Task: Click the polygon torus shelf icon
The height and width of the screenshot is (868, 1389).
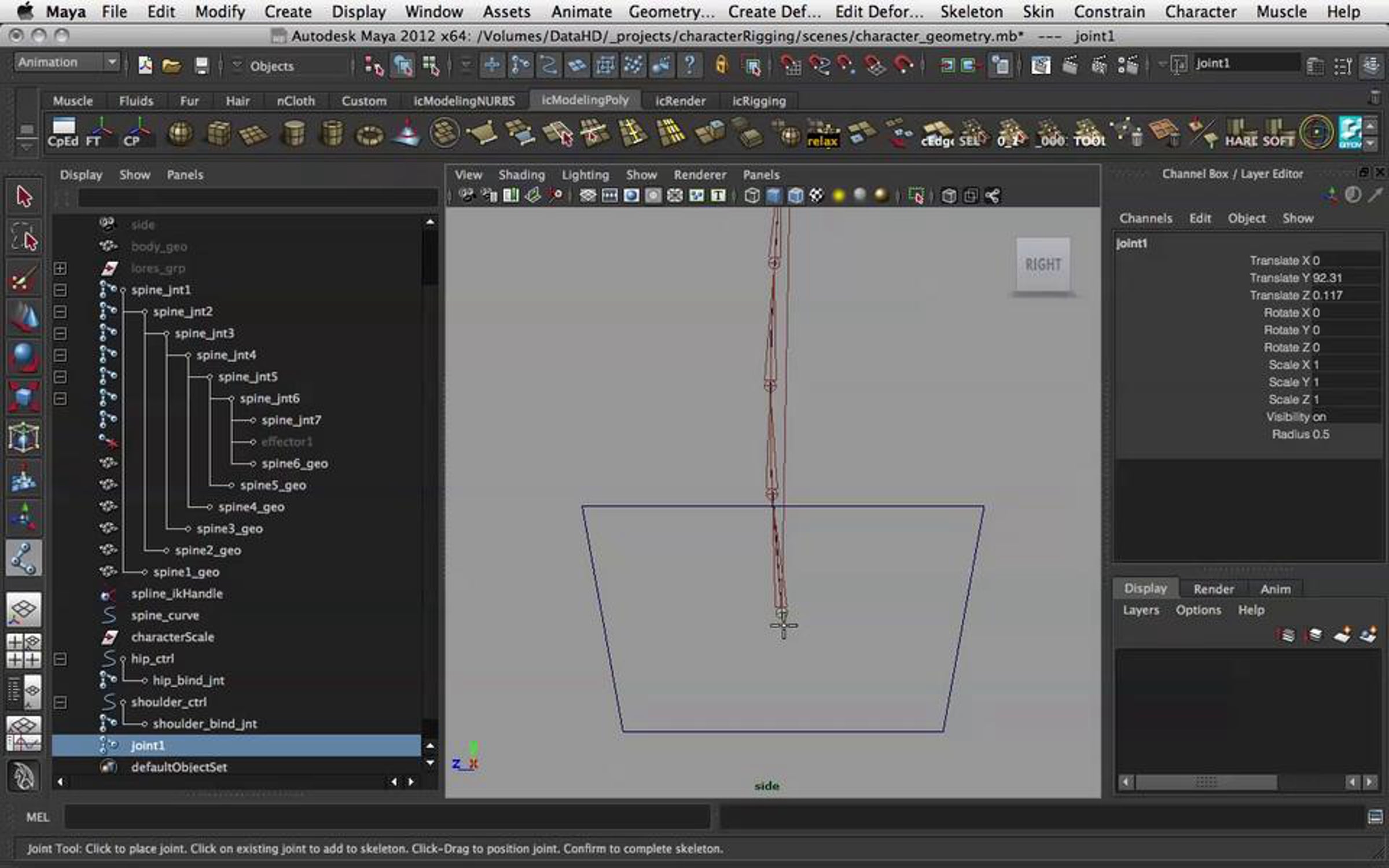Action: pyautogui.click(x=369, y=135)
